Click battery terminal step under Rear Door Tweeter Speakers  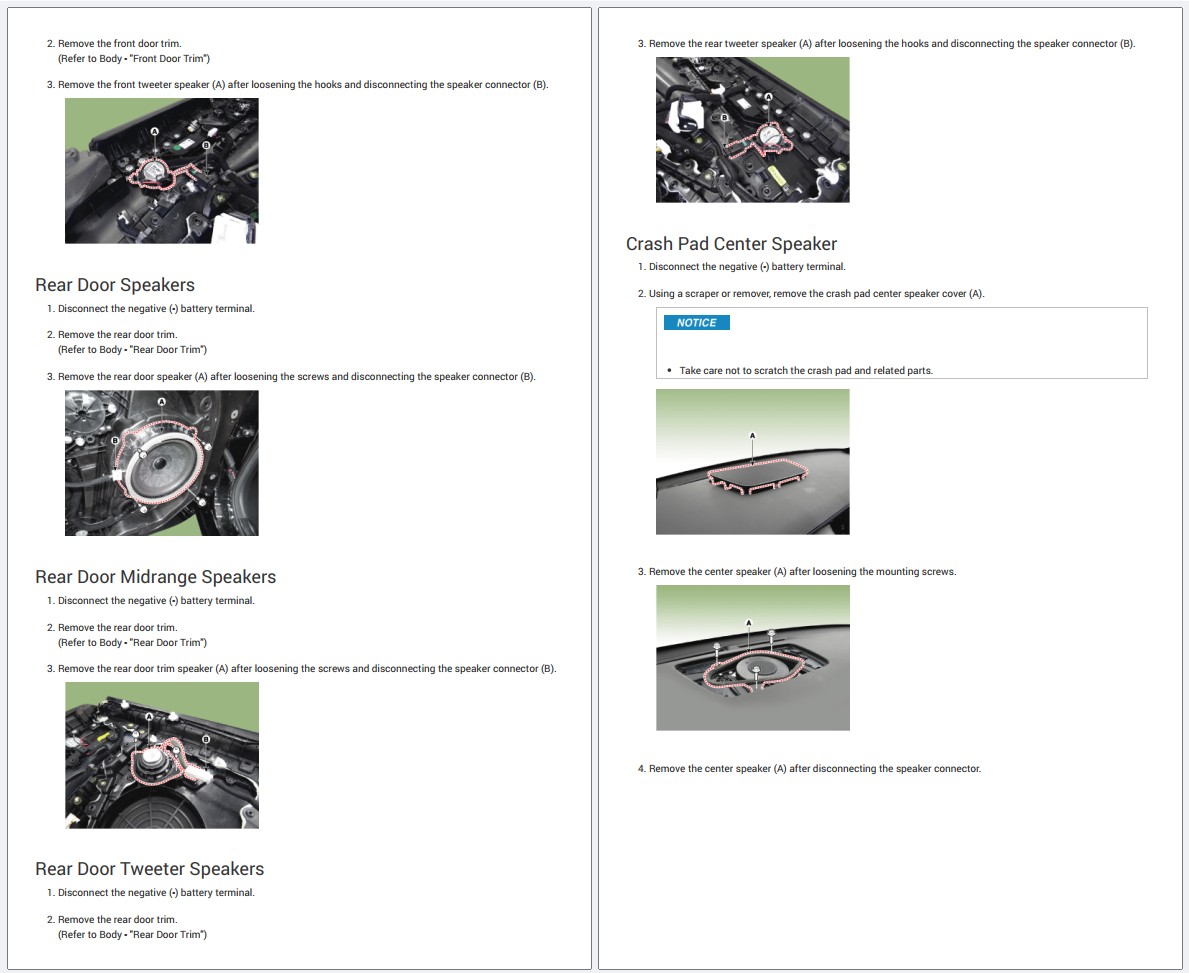click(156, 893)
